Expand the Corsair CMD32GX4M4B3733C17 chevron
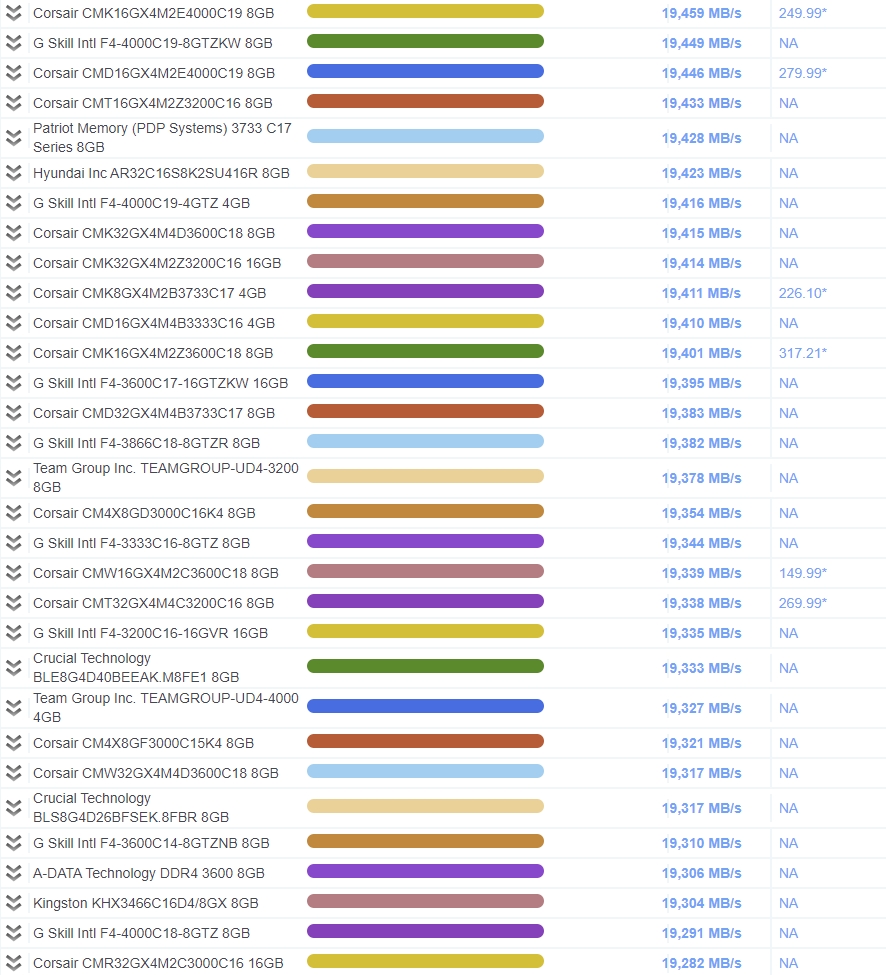 pos(14,413)
